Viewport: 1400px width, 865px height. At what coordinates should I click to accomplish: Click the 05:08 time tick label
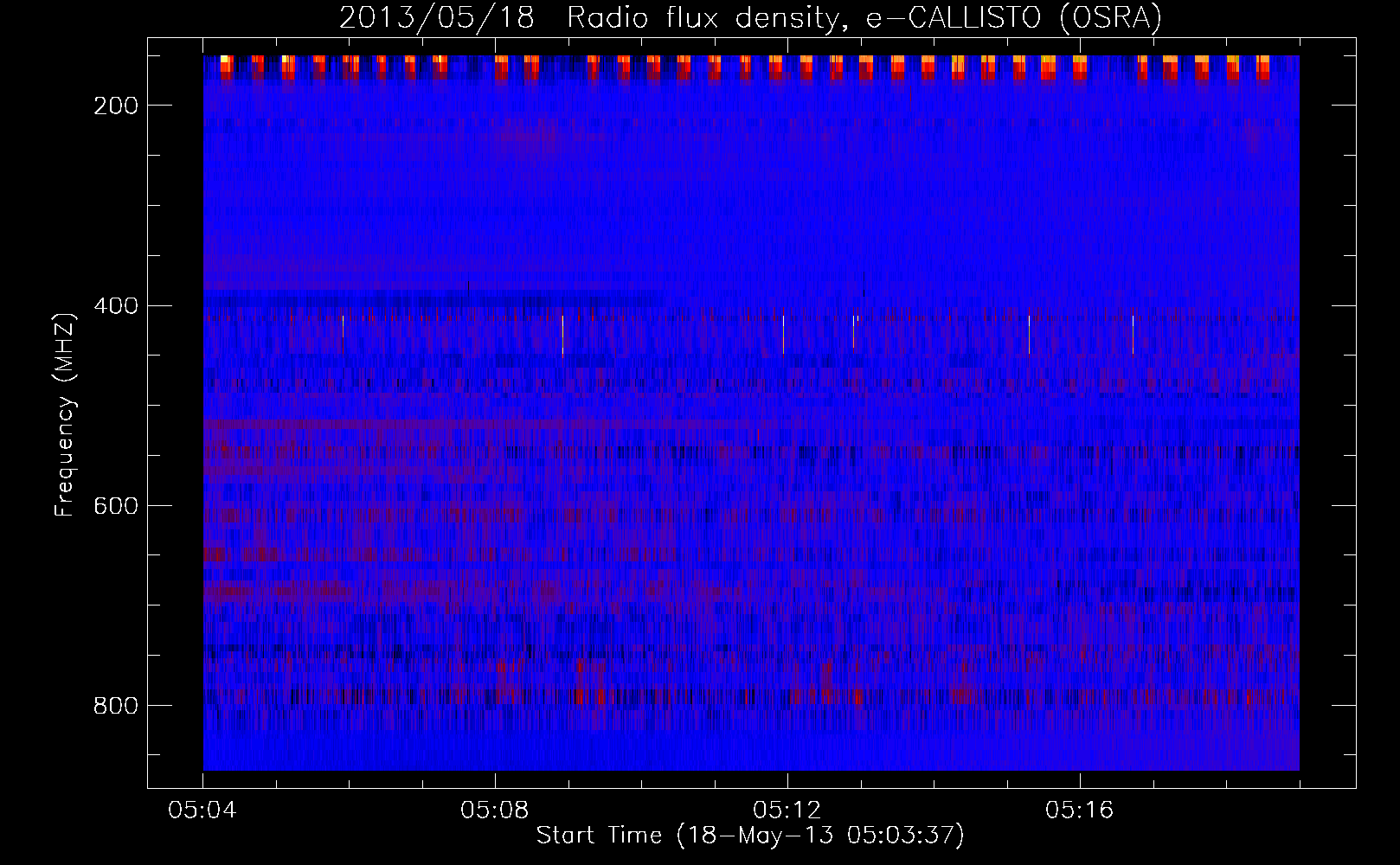click(x=495, y=810)
